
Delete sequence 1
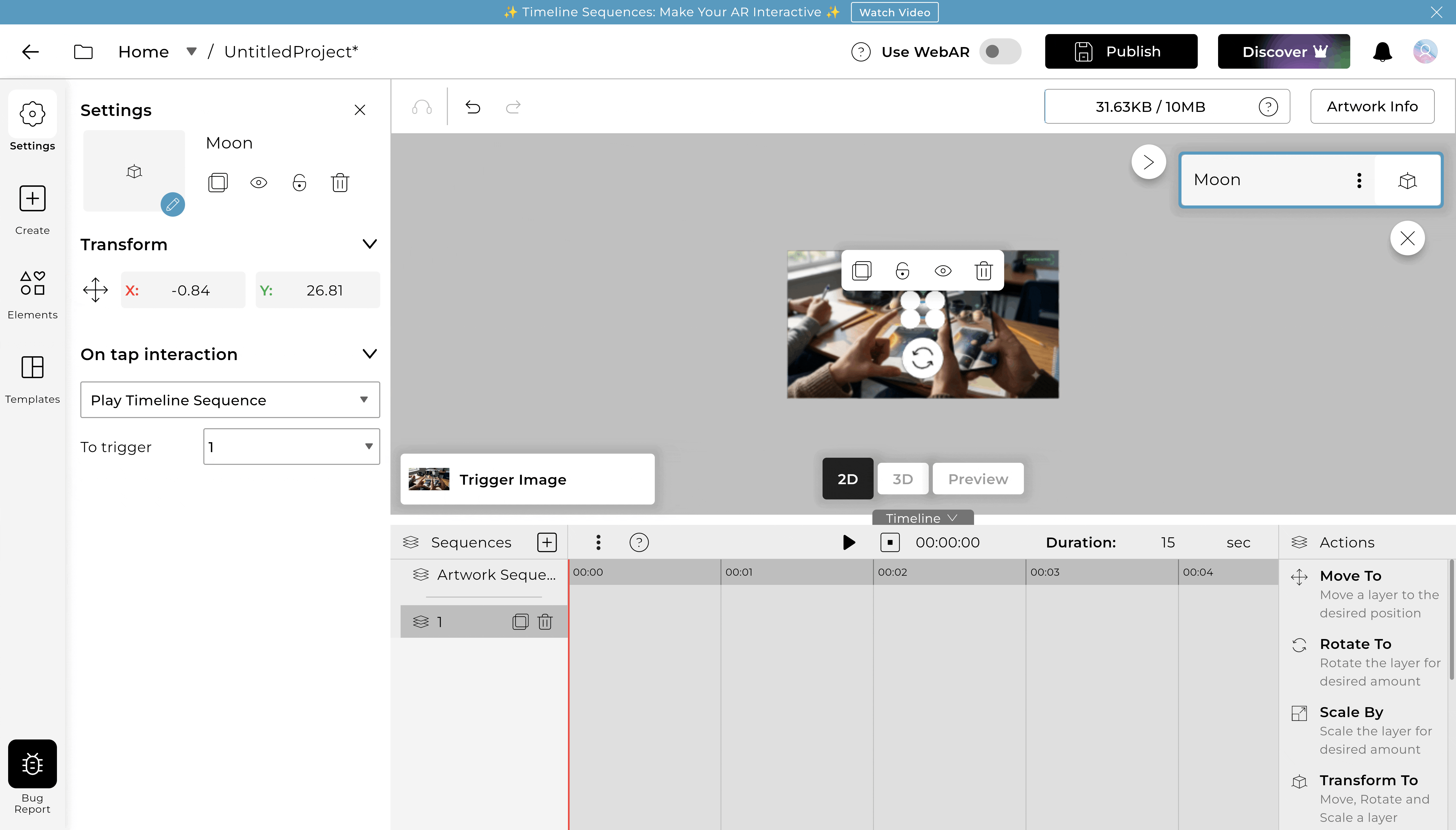(545, 621)
